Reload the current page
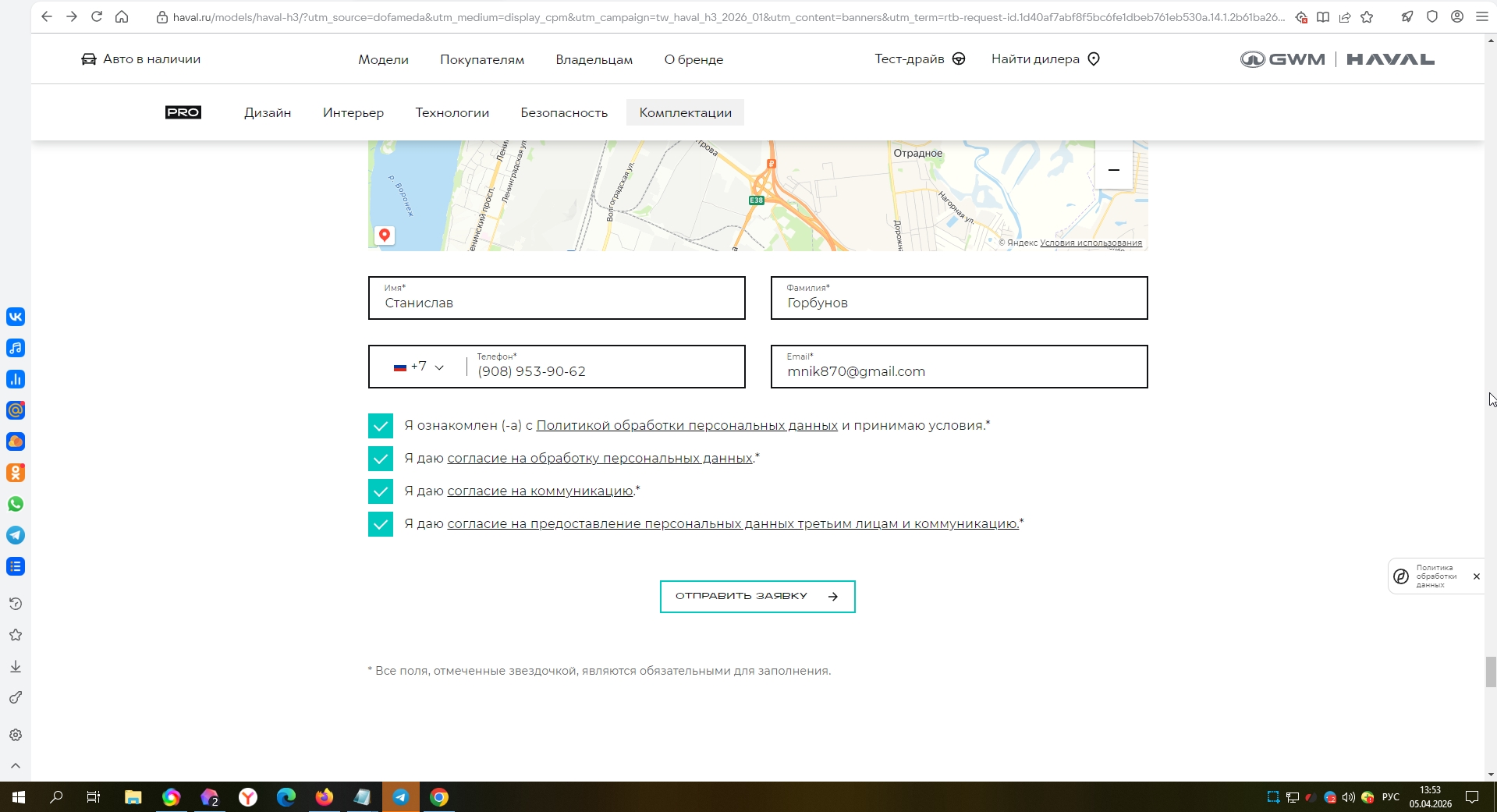Viewport: 1497px width, 812px height. [x=97, y=16]
